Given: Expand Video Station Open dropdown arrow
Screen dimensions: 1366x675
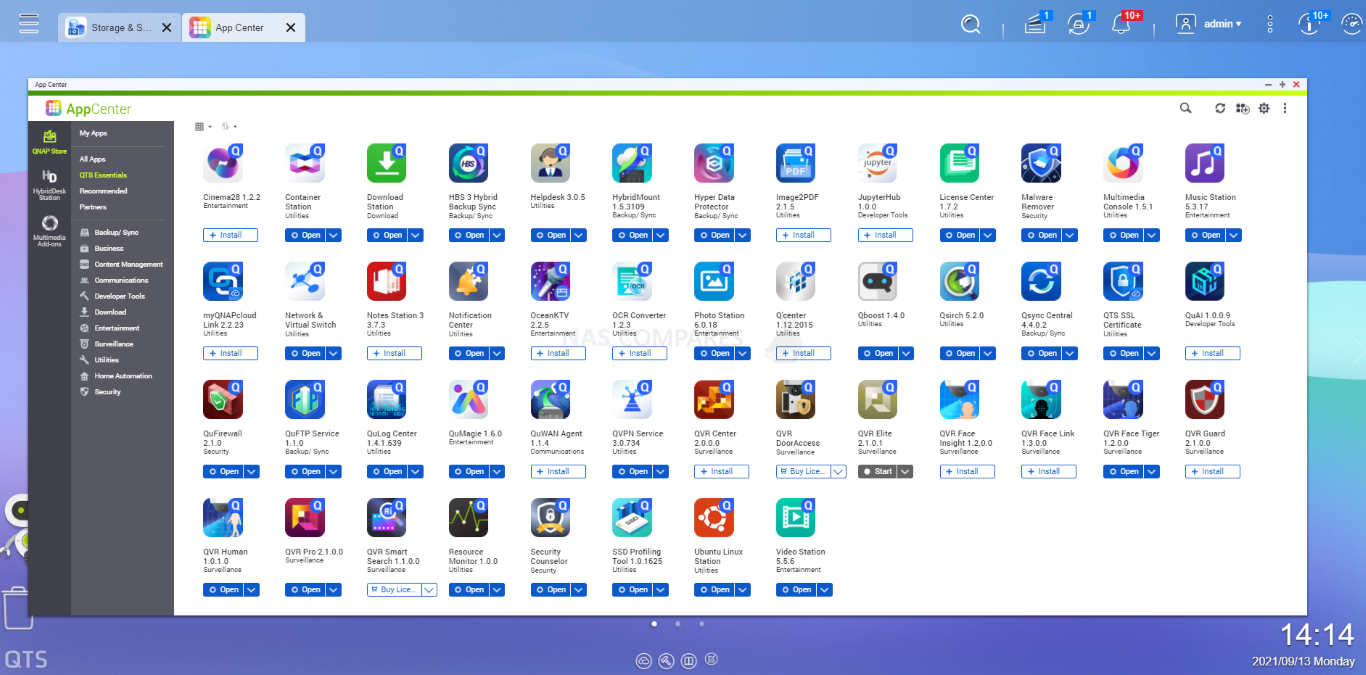Looking at the screenshot, I should (825, 589).
